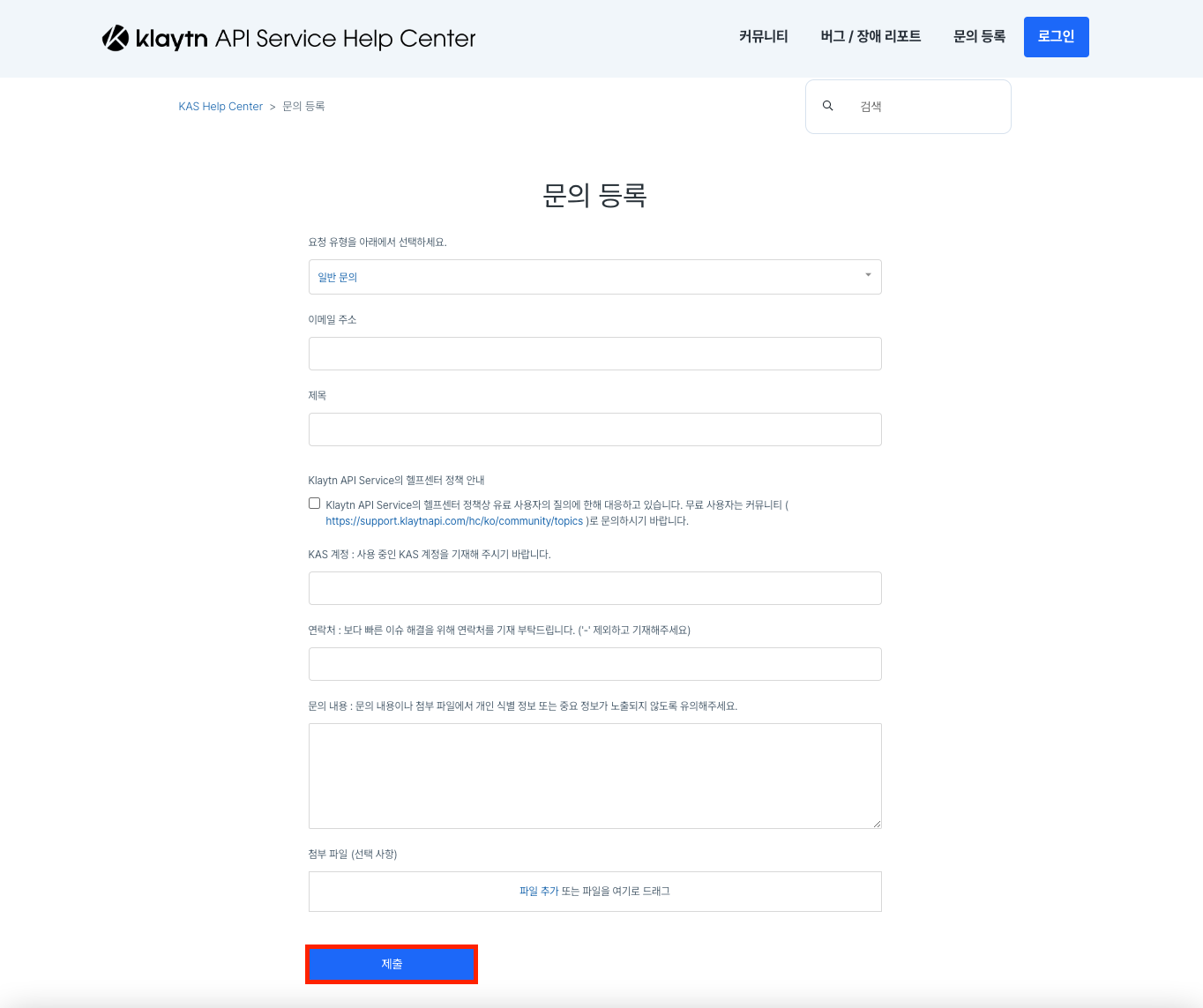Viewport: 1203px width, 1008px height.
Task: Click the blue 로그인 button
Action: pos(1057,37)
